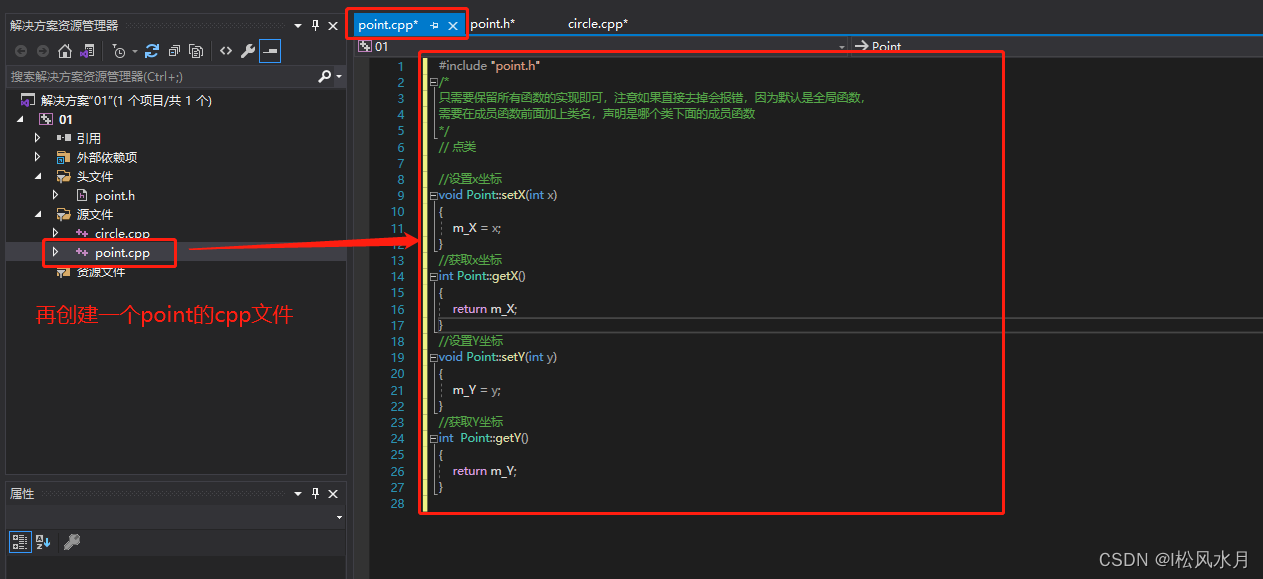The image size is (1263, 579).
Task: Switch to the point.h* tab
Action: tap(493, 24)
